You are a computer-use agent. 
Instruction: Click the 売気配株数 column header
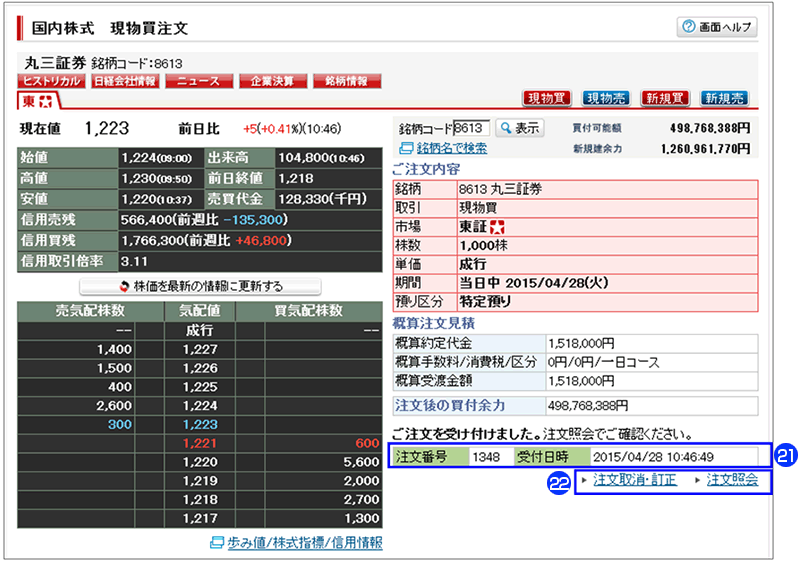click(x=90, y=310)
